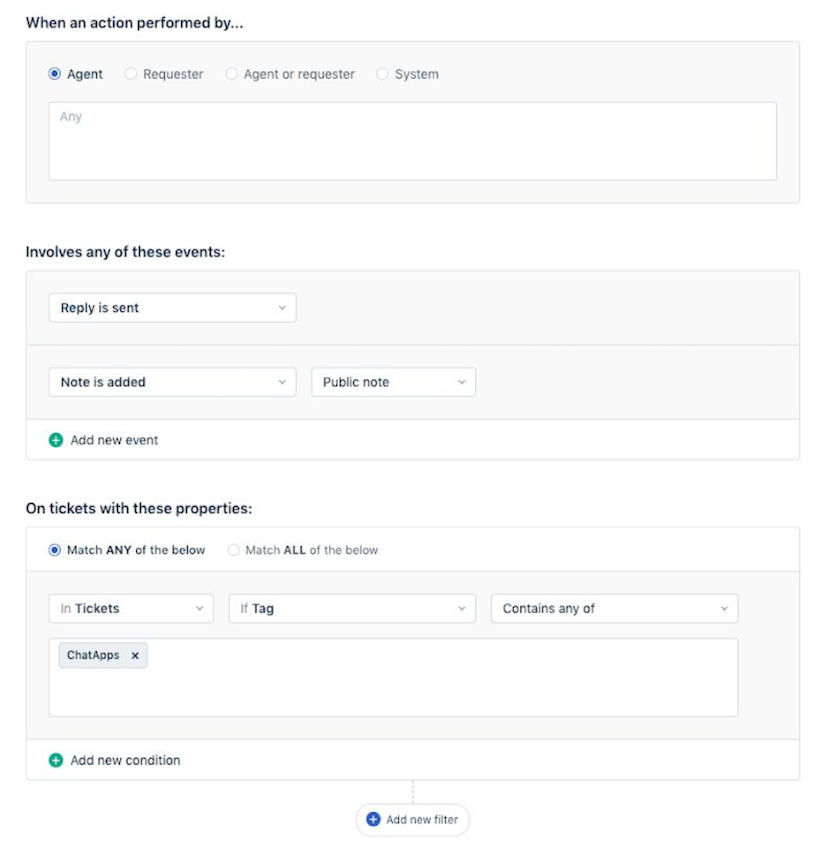Image resolution: width=825 pixels, height=846 pixels.
Task: Click the Any performer input field
Action: tap(412, 140)
